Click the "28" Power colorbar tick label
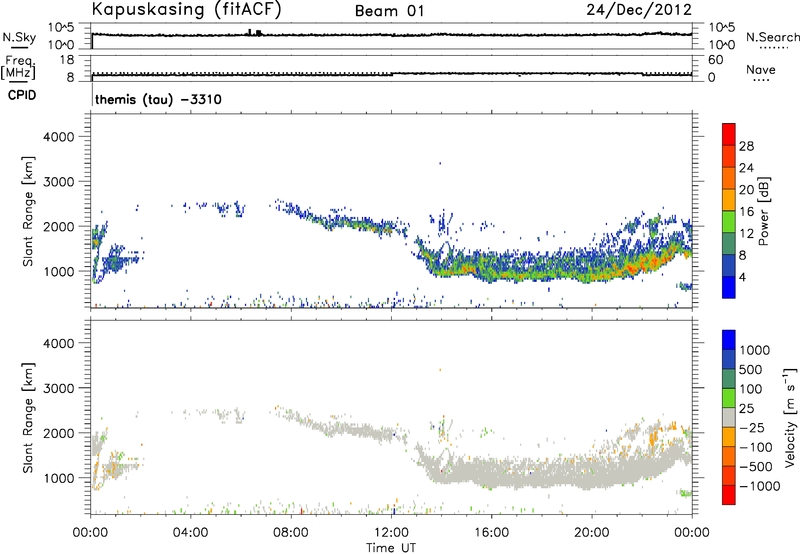The image size is (800, 554). coord(746,146)
